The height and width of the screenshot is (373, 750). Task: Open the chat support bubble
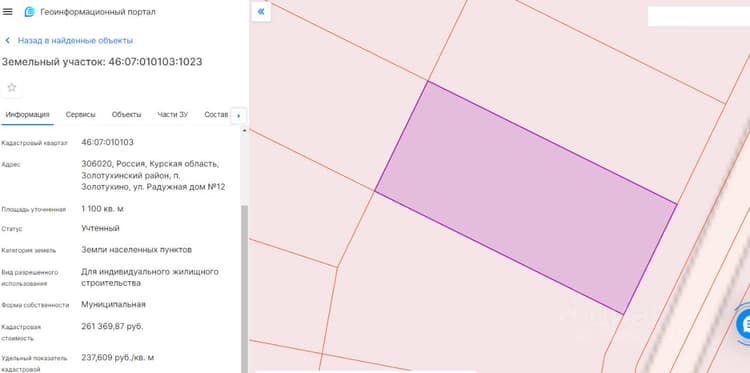[x=743, y=324]
